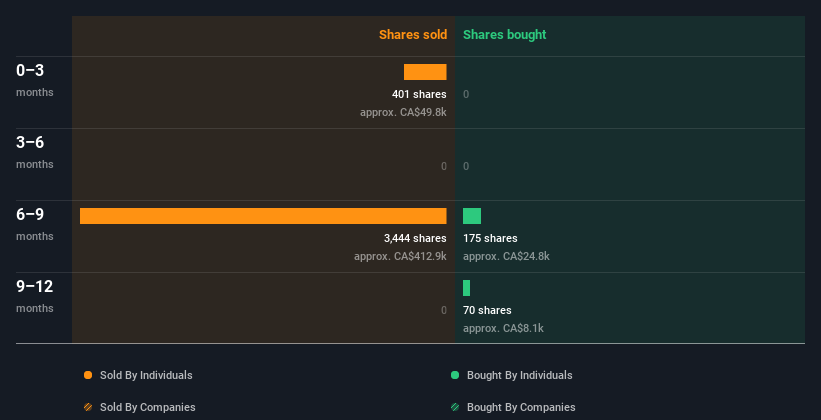Click the 0–3 months row label

point(35,80)
